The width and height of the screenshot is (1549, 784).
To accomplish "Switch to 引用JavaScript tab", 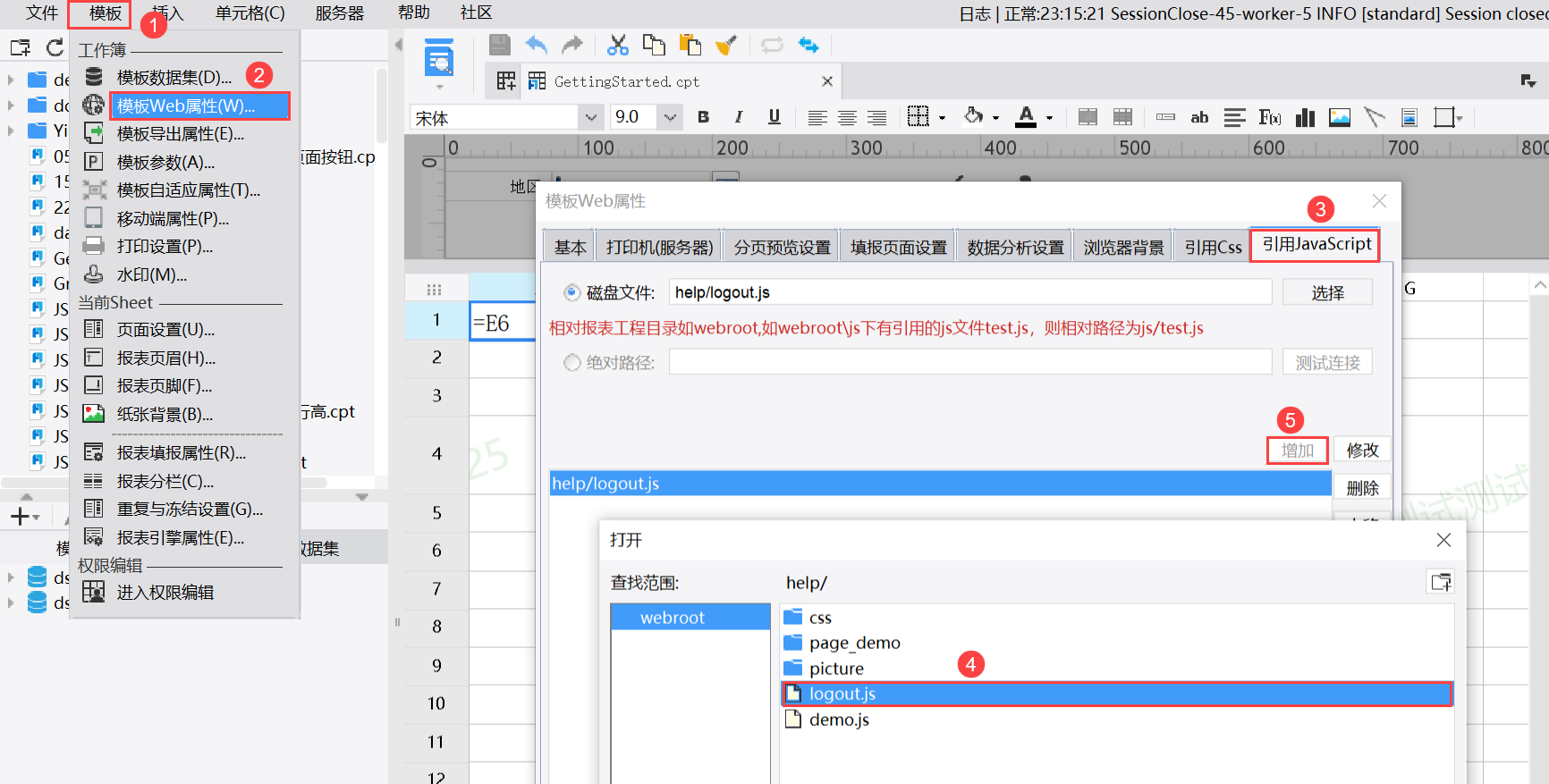I will 1316,244.
